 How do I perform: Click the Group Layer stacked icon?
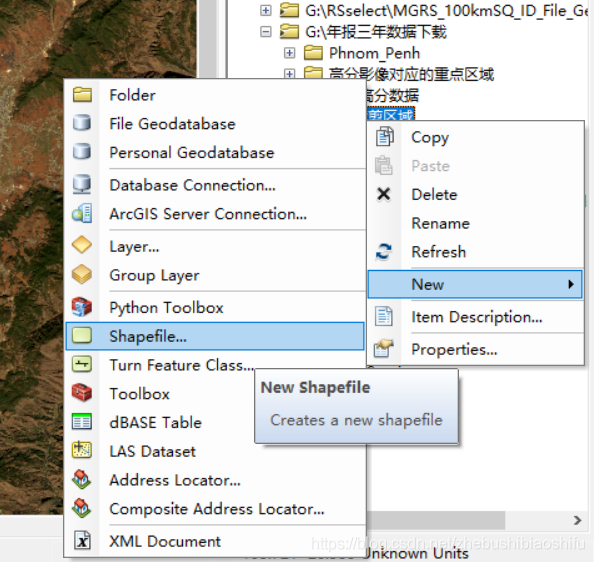(82, 274)
